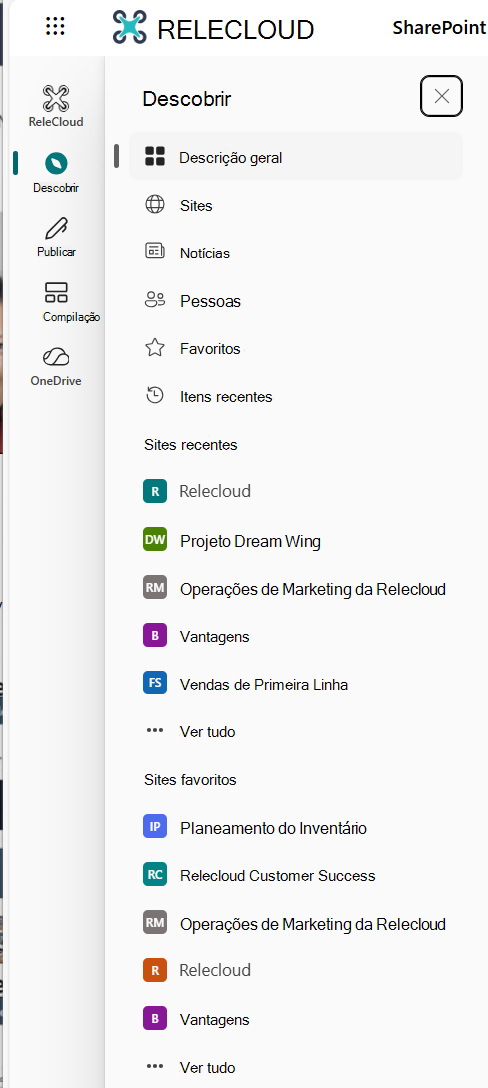
Task: Open Vantagens under Sites favoritos
Action: (296, 1020)
